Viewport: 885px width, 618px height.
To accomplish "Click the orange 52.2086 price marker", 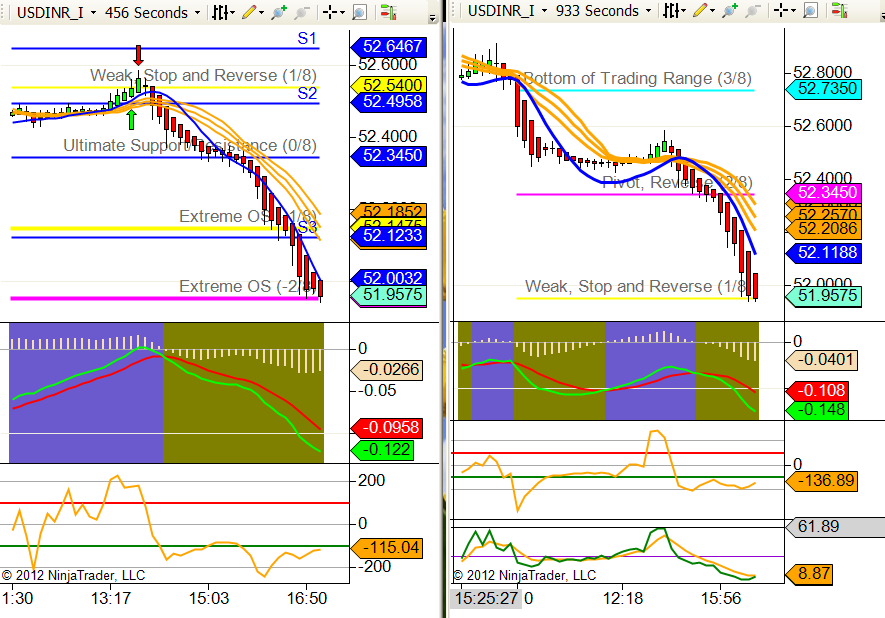I will tap(823, 229).
